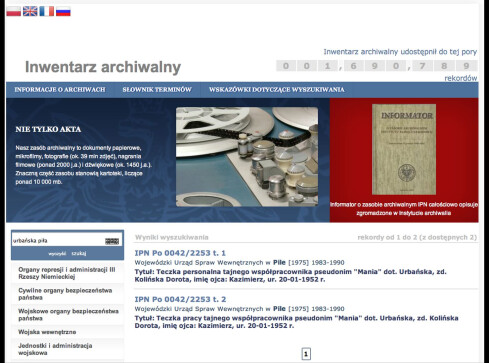Open the Słownik terminów menu

(x=157, y=90)
